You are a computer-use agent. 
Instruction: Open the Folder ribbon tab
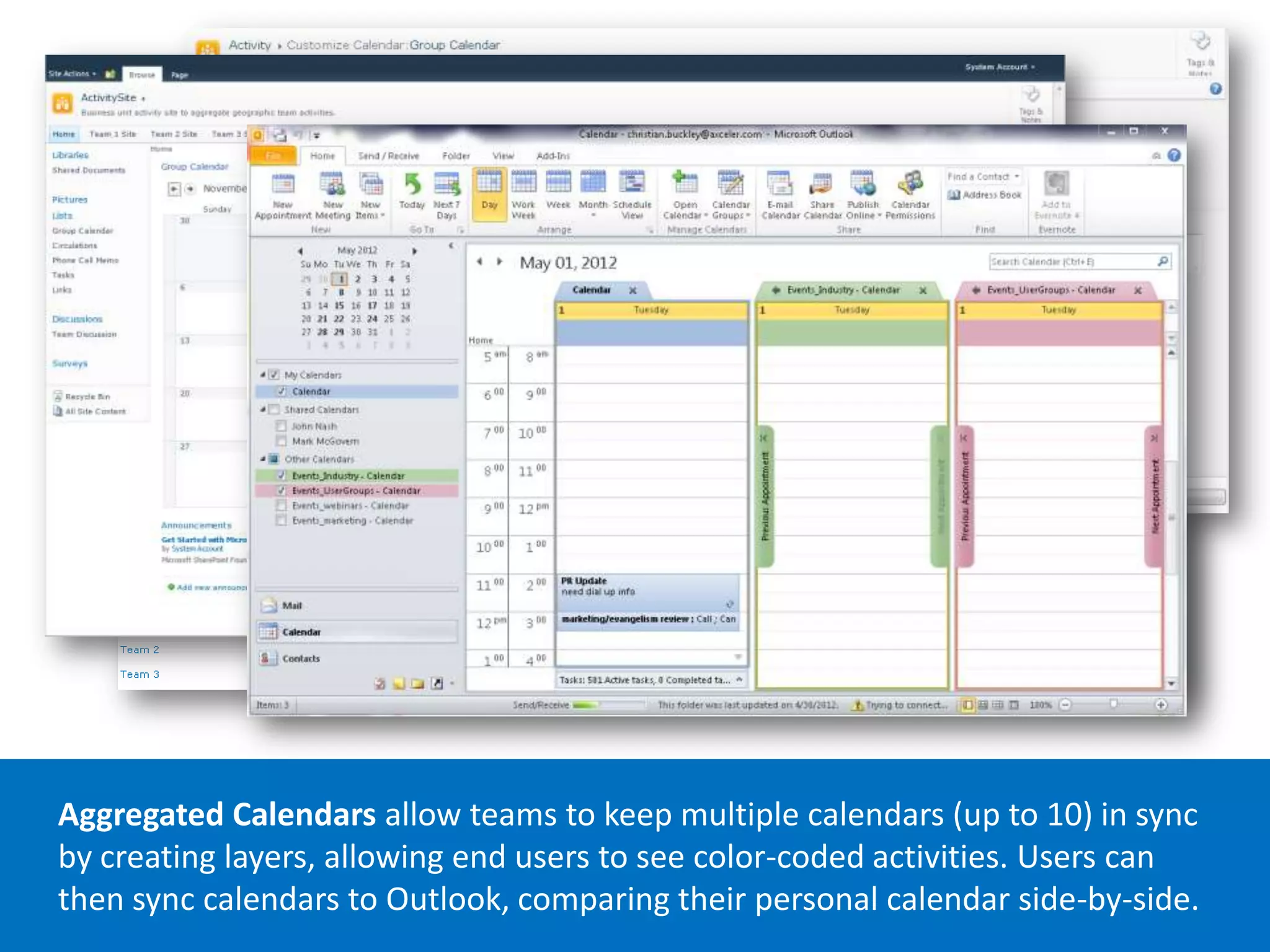(456, 156)
